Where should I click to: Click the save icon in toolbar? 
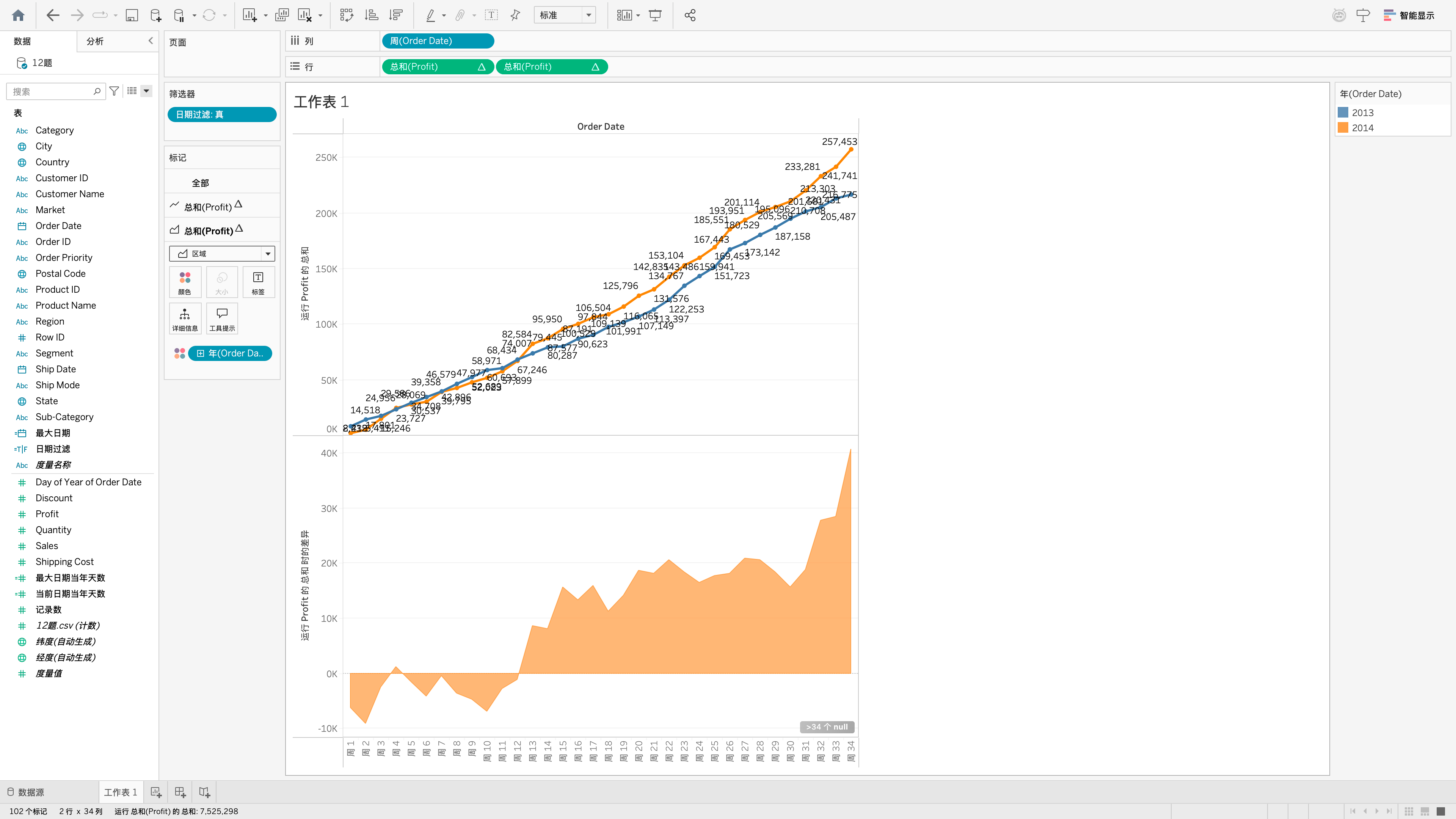pyautogui.click(x=132, y=15)
